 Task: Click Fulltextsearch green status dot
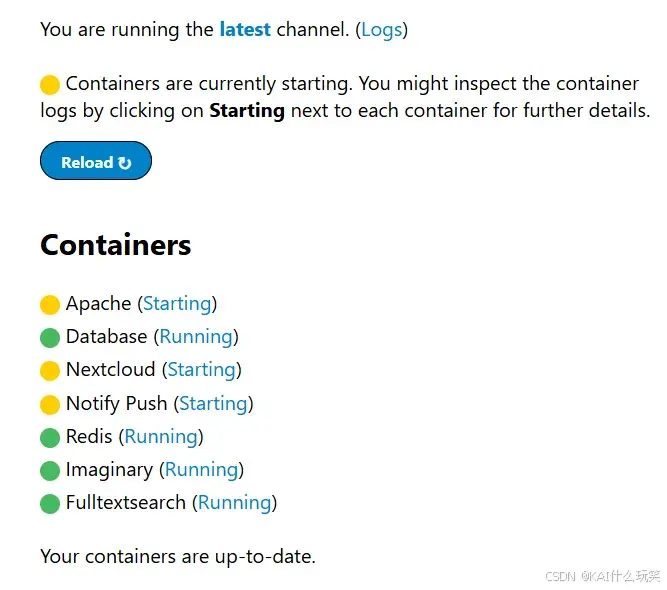coord(50,504)
